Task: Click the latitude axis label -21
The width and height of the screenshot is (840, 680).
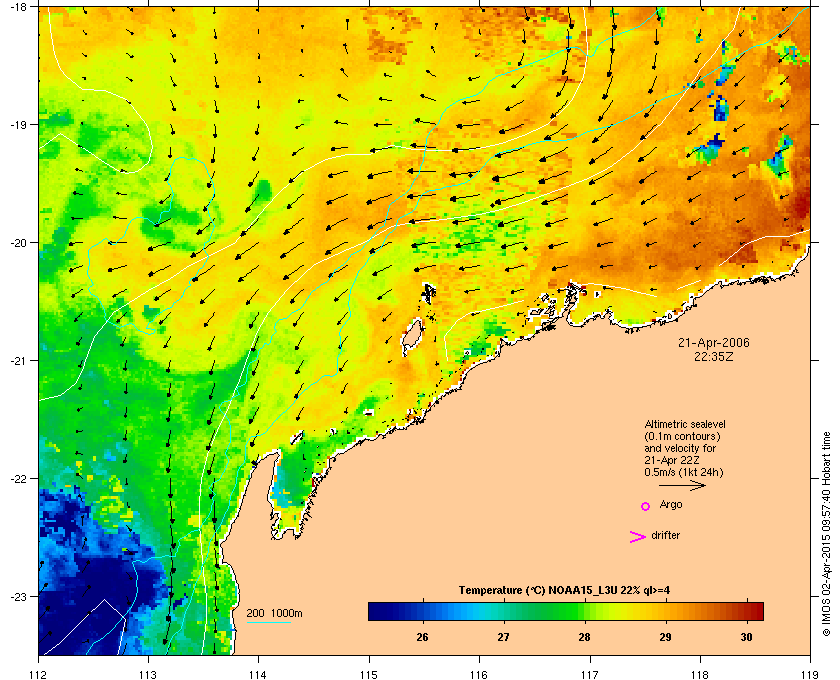Action: coord(19,361)
